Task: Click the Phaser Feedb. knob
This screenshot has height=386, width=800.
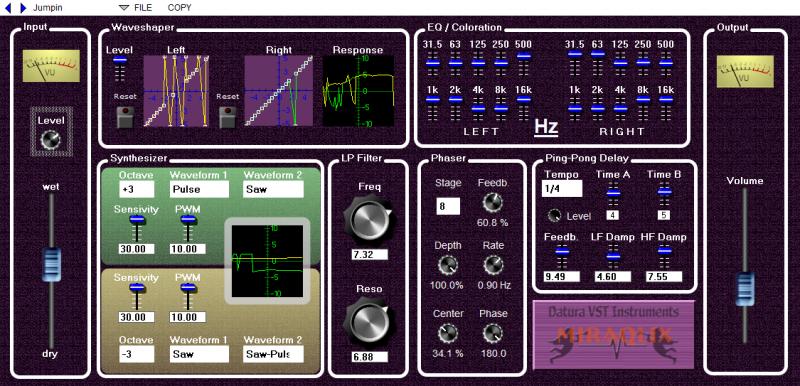Action: (x=492, y=204)
